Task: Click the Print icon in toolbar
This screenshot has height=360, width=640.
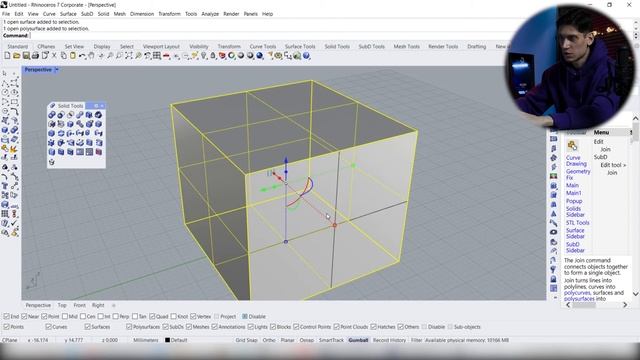Action: coord(35,56)
